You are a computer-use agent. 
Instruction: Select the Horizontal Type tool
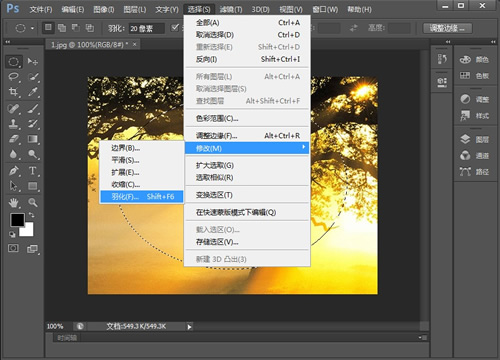click(x=33, y=171)
